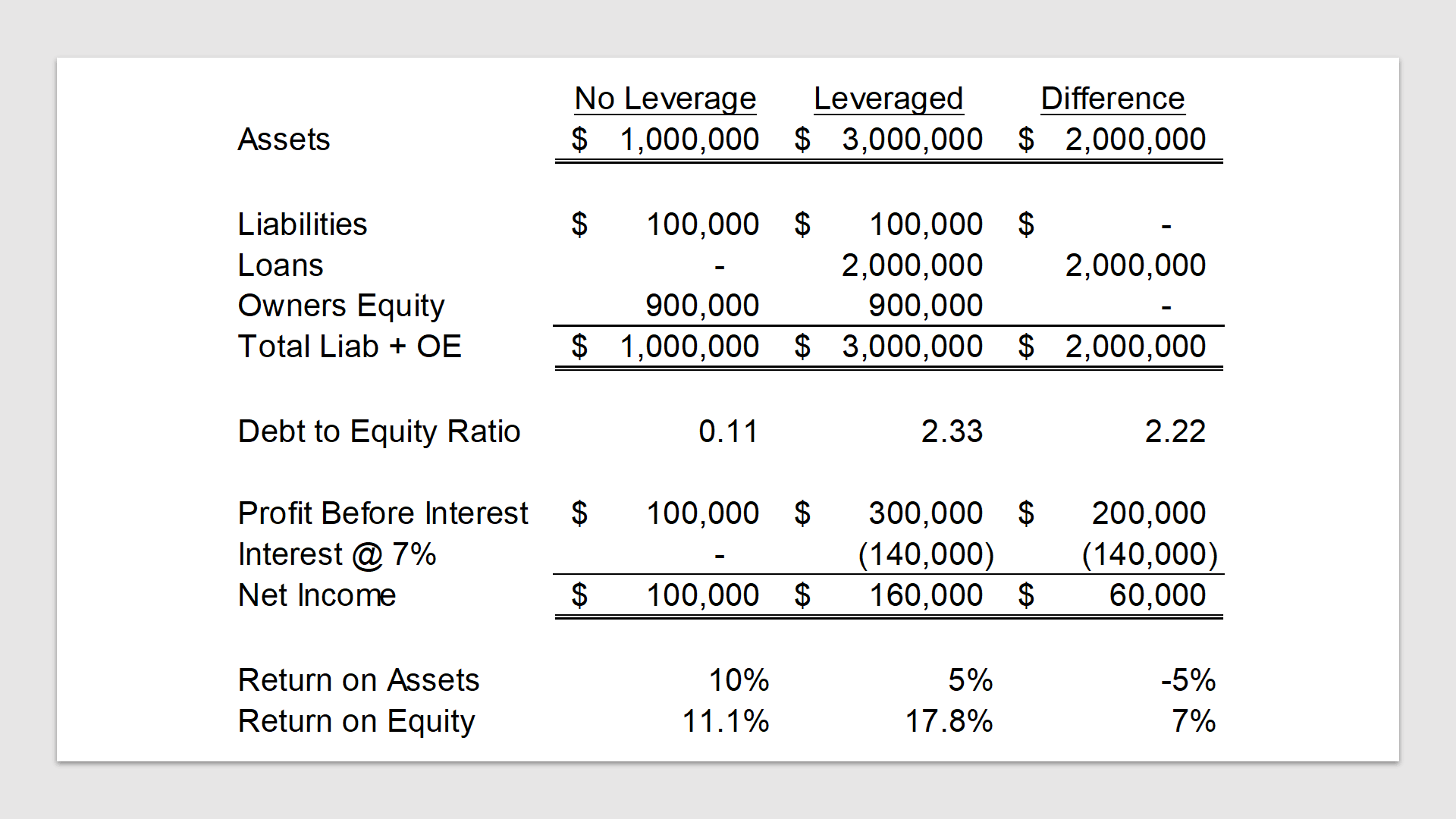Click the Net Income row label
1456x819 pixels.
(317, 595)
